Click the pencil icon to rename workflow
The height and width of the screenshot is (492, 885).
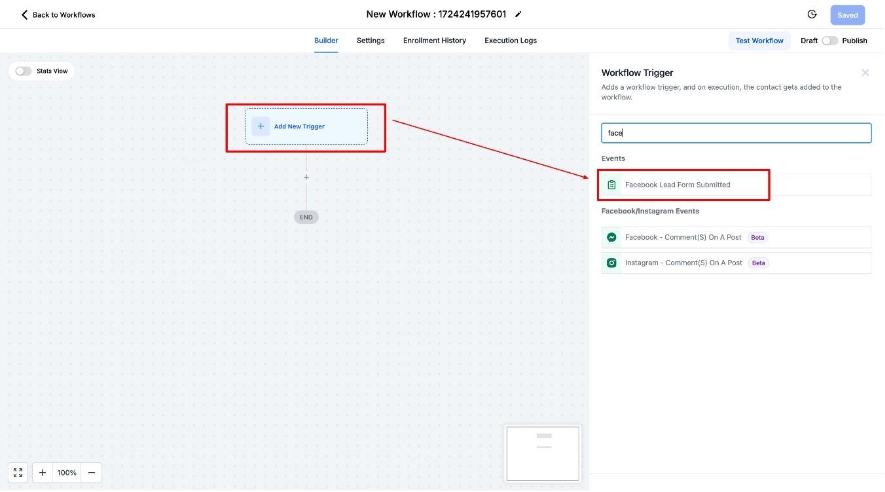[x=518, y=15]
